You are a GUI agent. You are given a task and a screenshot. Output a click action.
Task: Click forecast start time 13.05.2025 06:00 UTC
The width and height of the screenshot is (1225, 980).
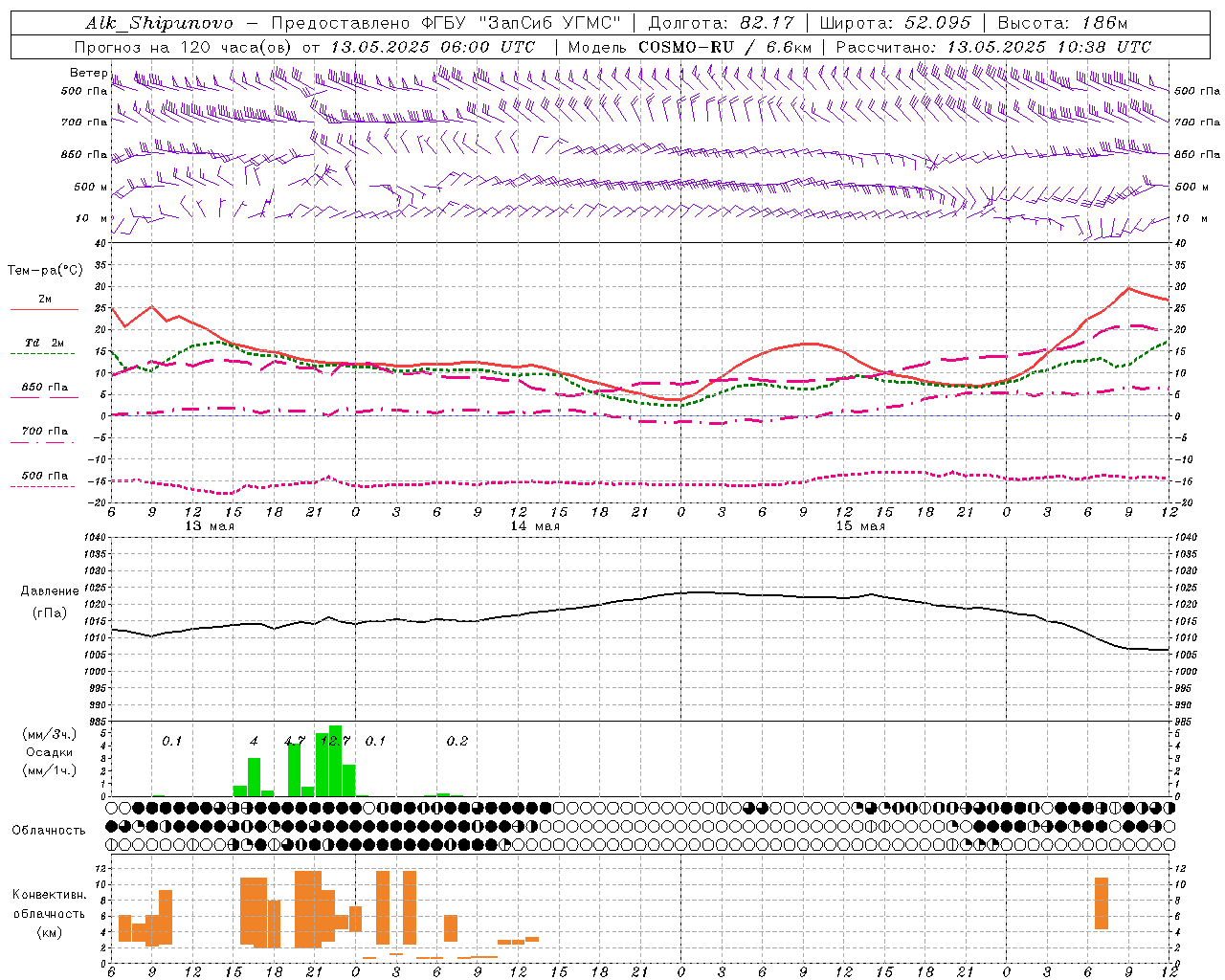click(x=433, y=47)
